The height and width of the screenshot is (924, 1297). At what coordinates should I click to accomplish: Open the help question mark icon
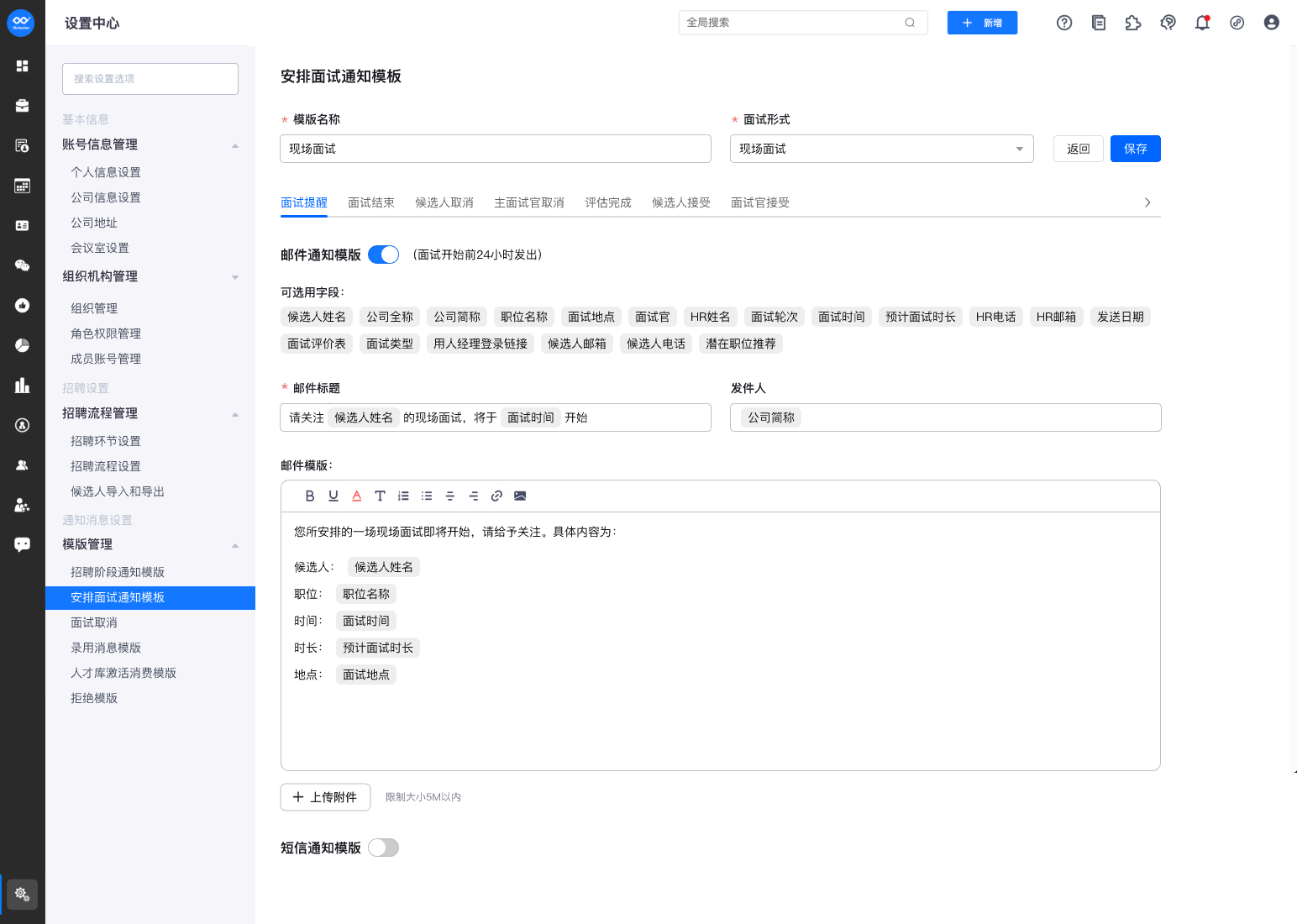[1064, 23]
